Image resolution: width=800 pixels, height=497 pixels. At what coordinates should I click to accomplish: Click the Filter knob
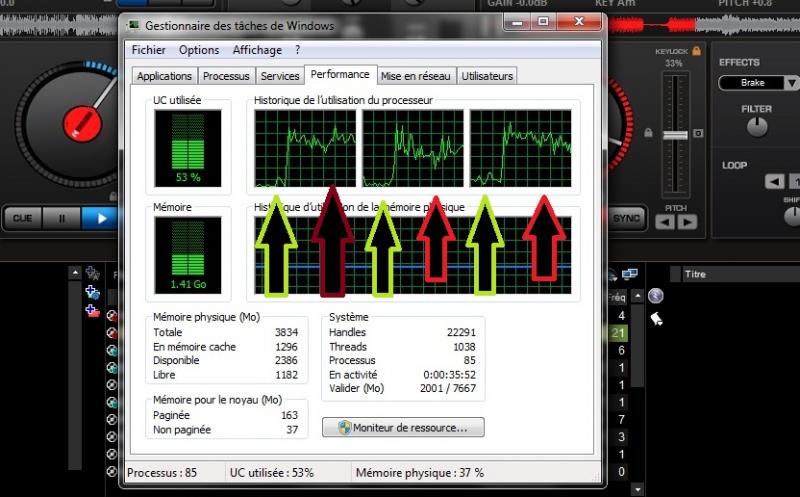tap(757, 127)
